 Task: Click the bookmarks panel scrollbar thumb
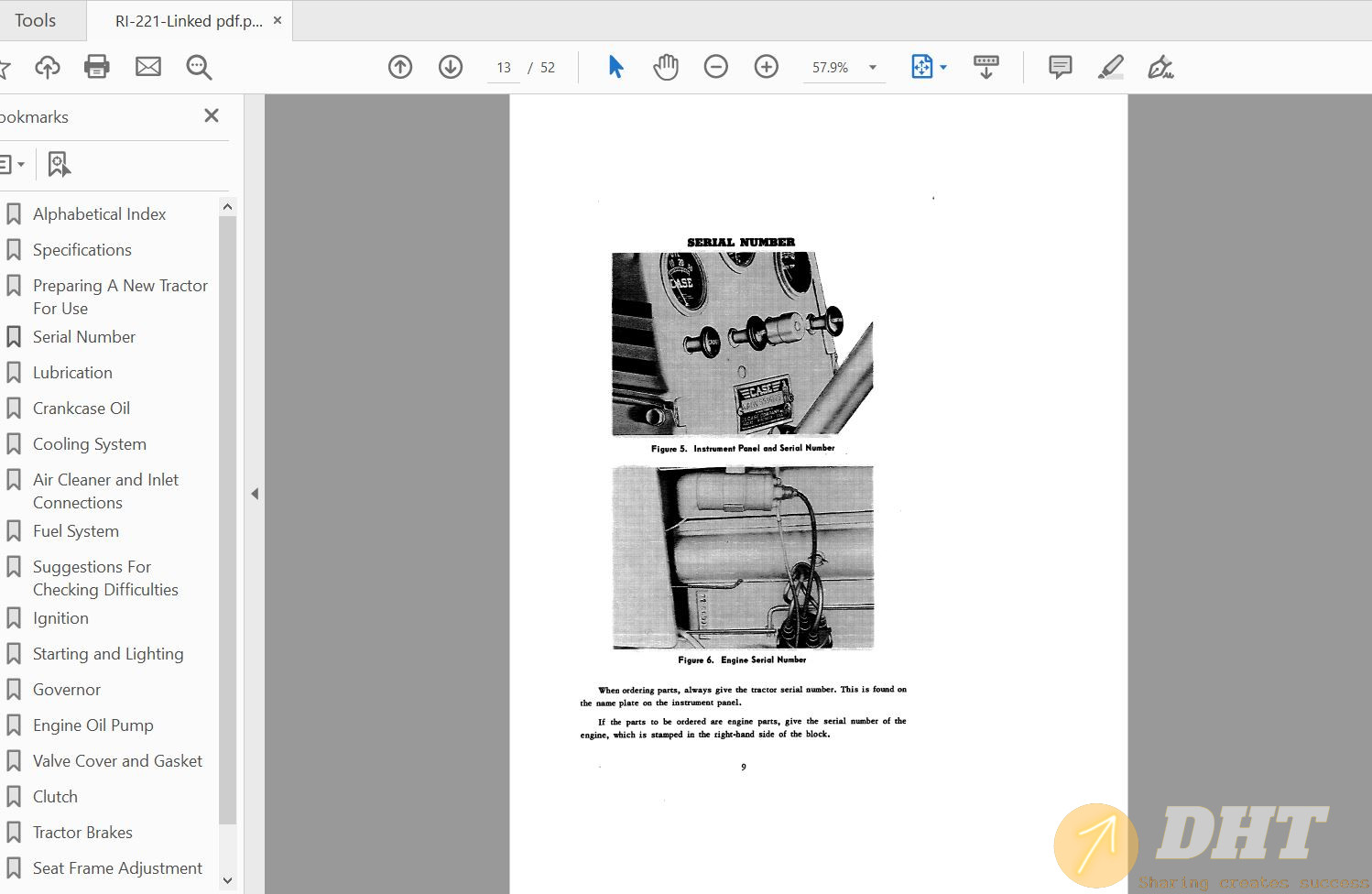[x=228, y=520]
